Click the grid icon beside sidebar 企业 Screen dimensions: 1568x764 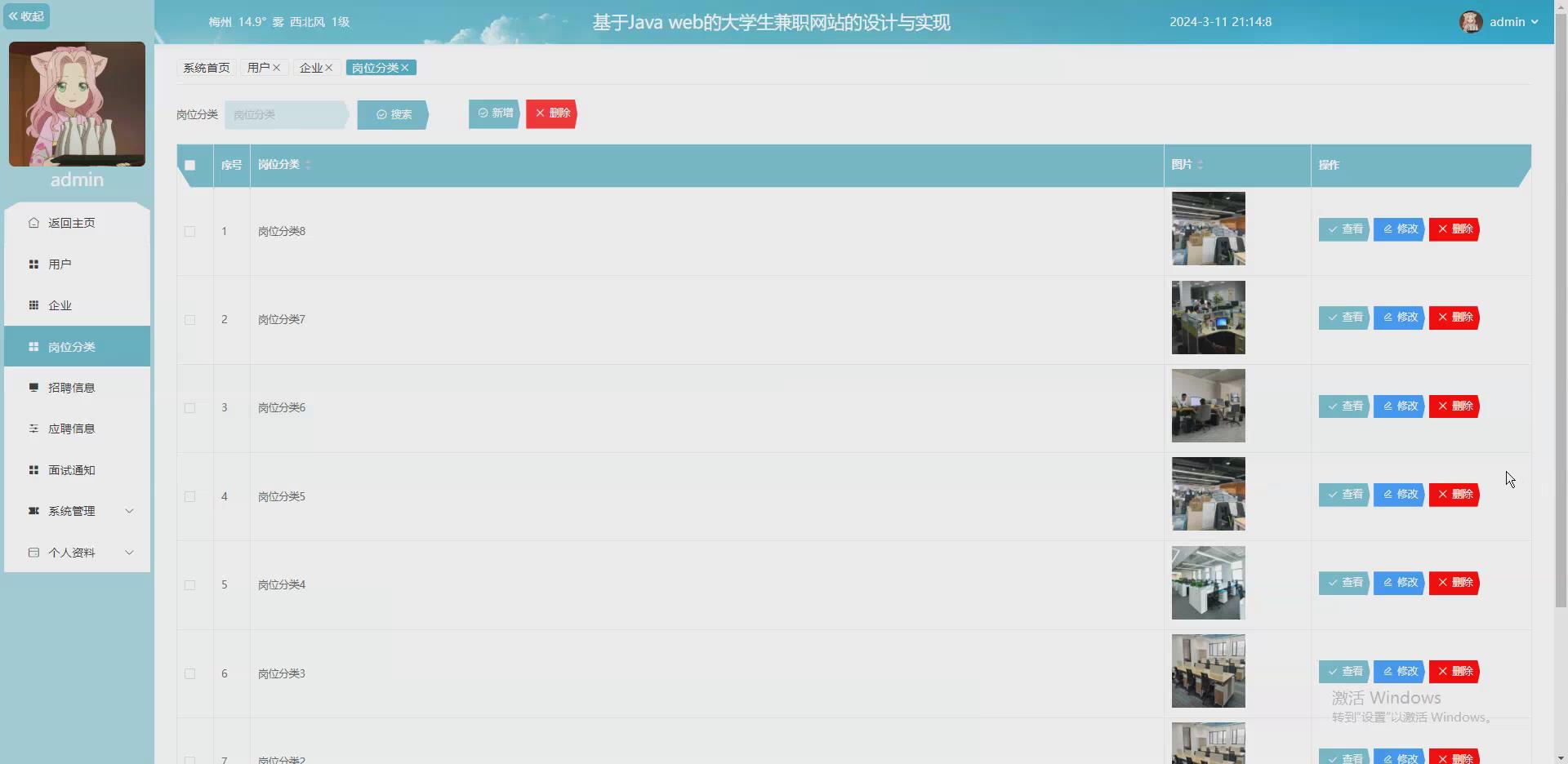(x=33, y=305)
